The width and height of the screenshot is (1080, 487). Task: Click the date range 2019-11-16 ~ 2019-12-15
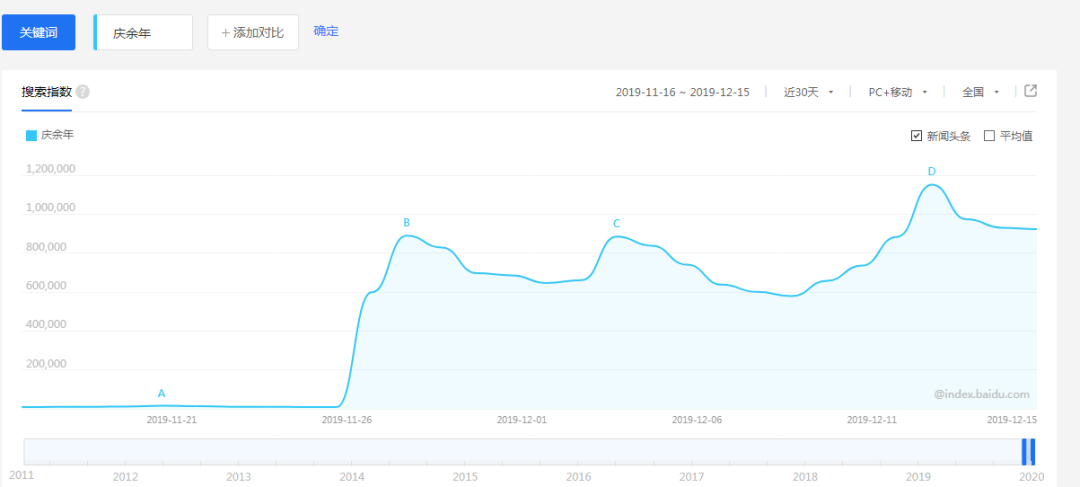coord(682,92)
